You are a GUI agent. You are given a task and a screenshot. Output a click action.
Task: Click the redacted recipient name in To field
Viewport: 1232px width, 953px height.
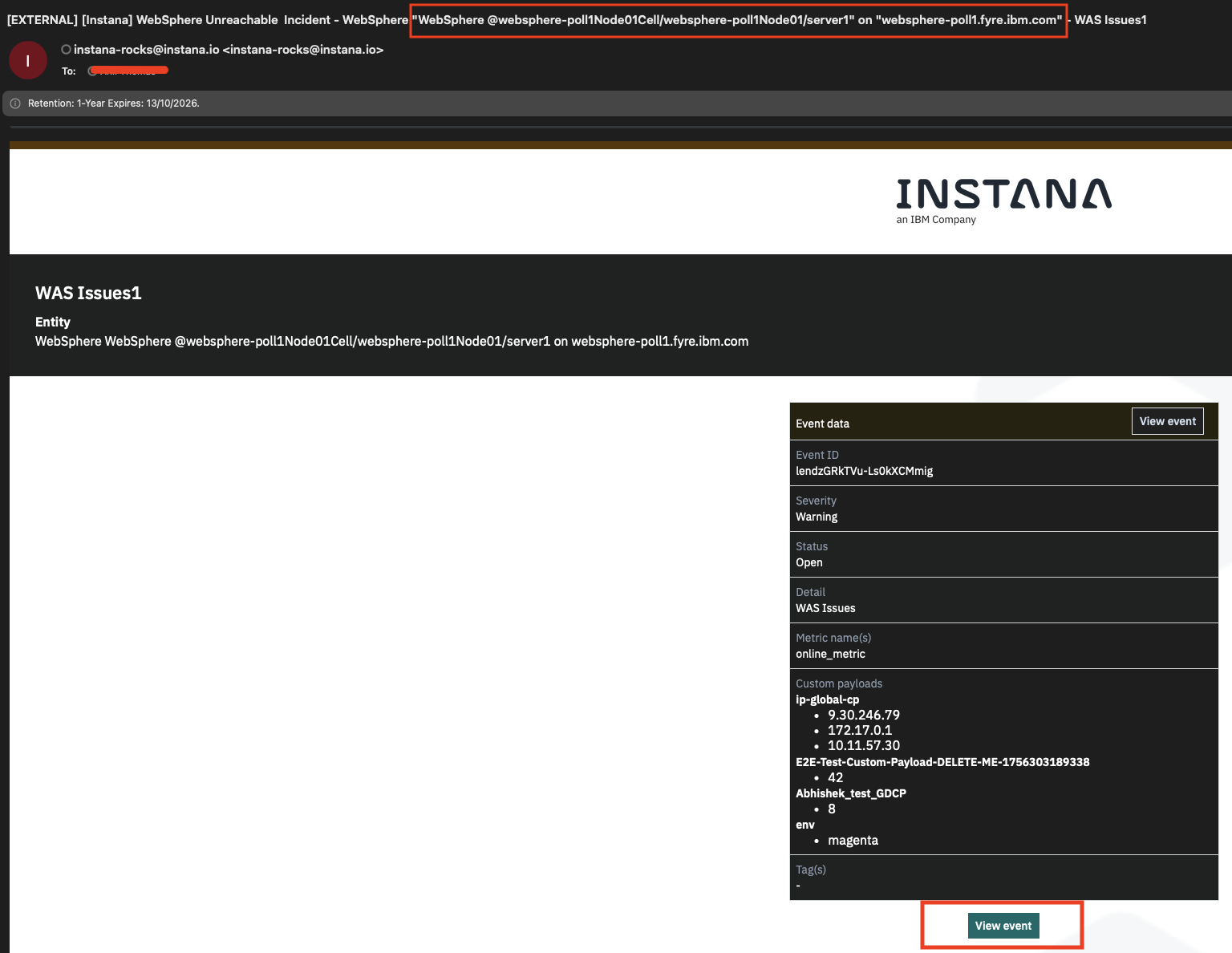130,71
